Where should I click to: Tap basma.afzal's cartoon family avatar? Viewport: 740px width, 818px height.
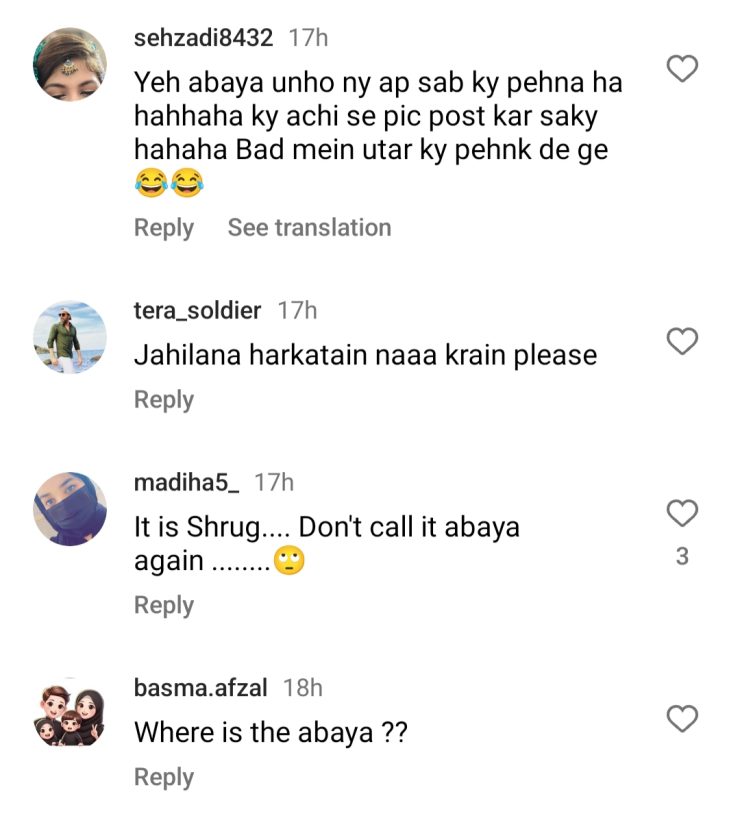coord(70,713)
